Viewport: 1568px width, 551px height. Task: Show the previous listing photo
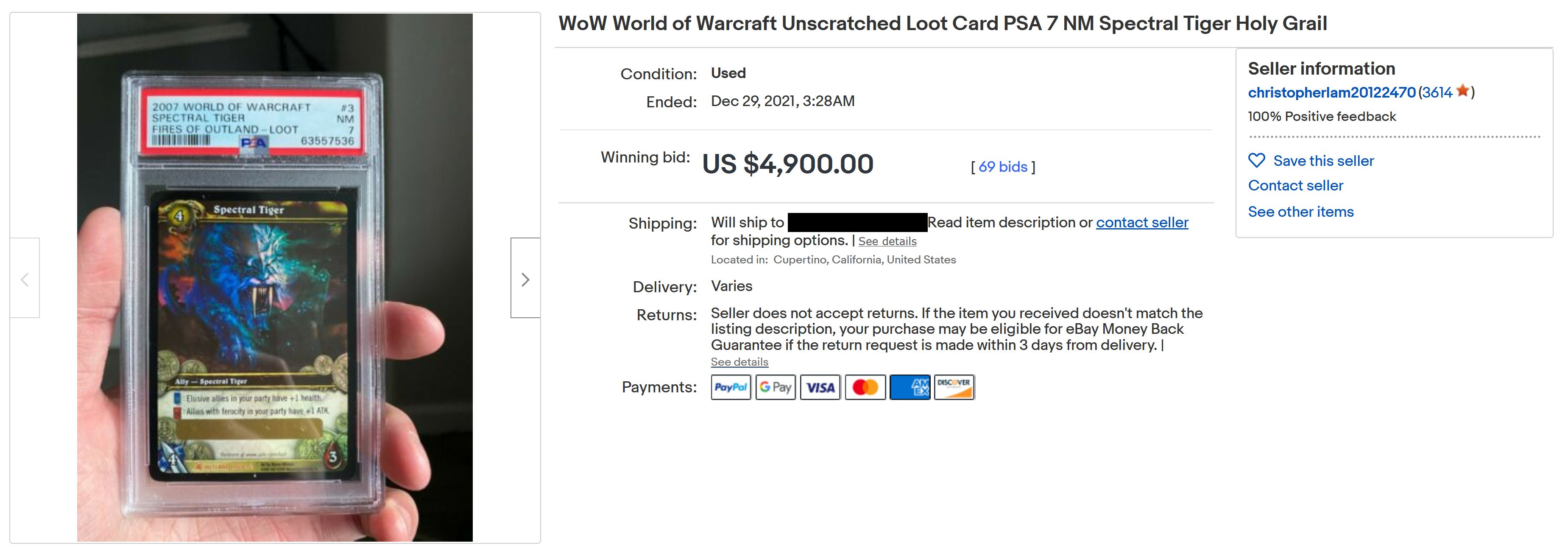tap(25, 278)
